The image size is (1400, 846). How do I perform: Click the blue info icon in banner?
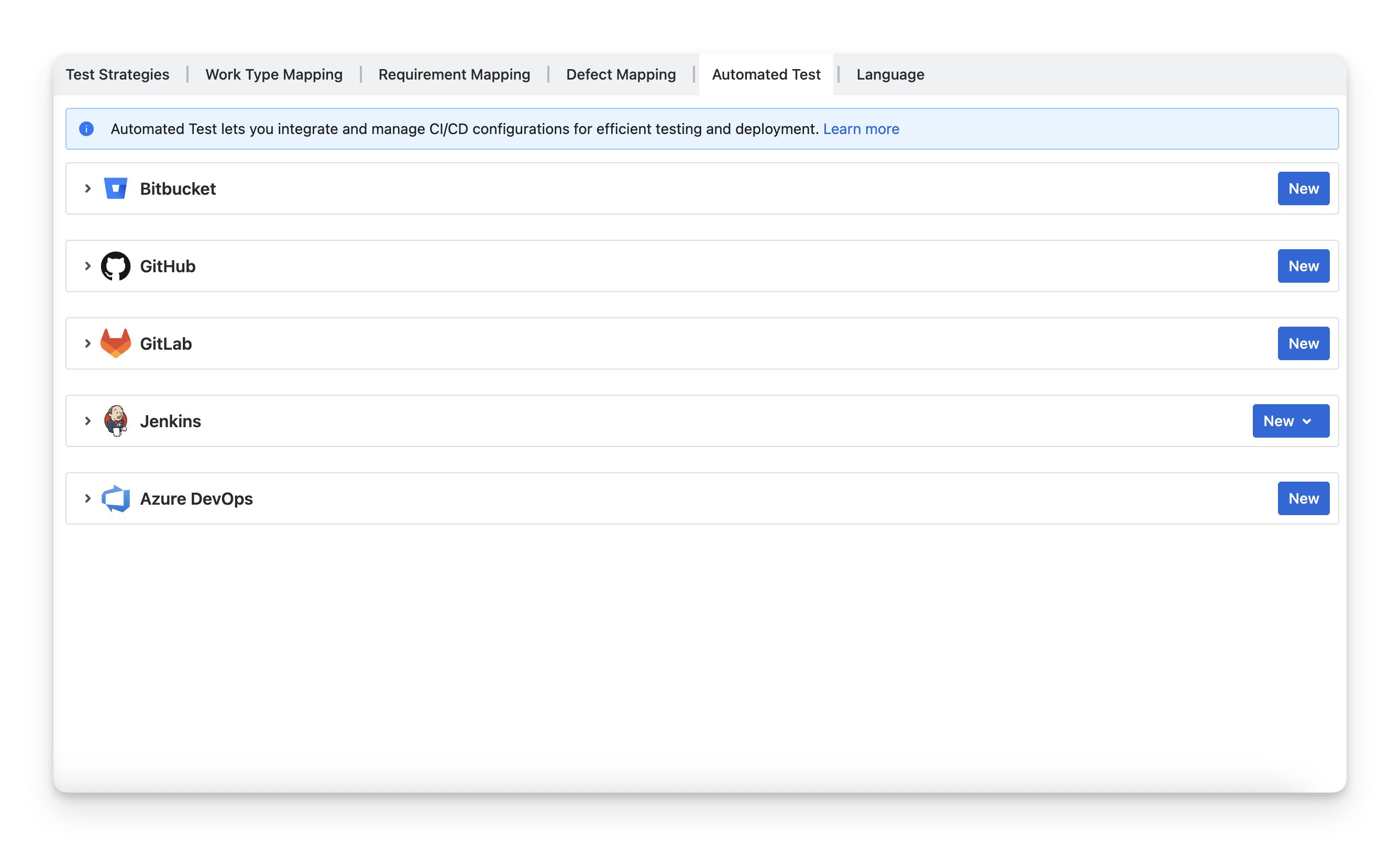click(86, 129)
